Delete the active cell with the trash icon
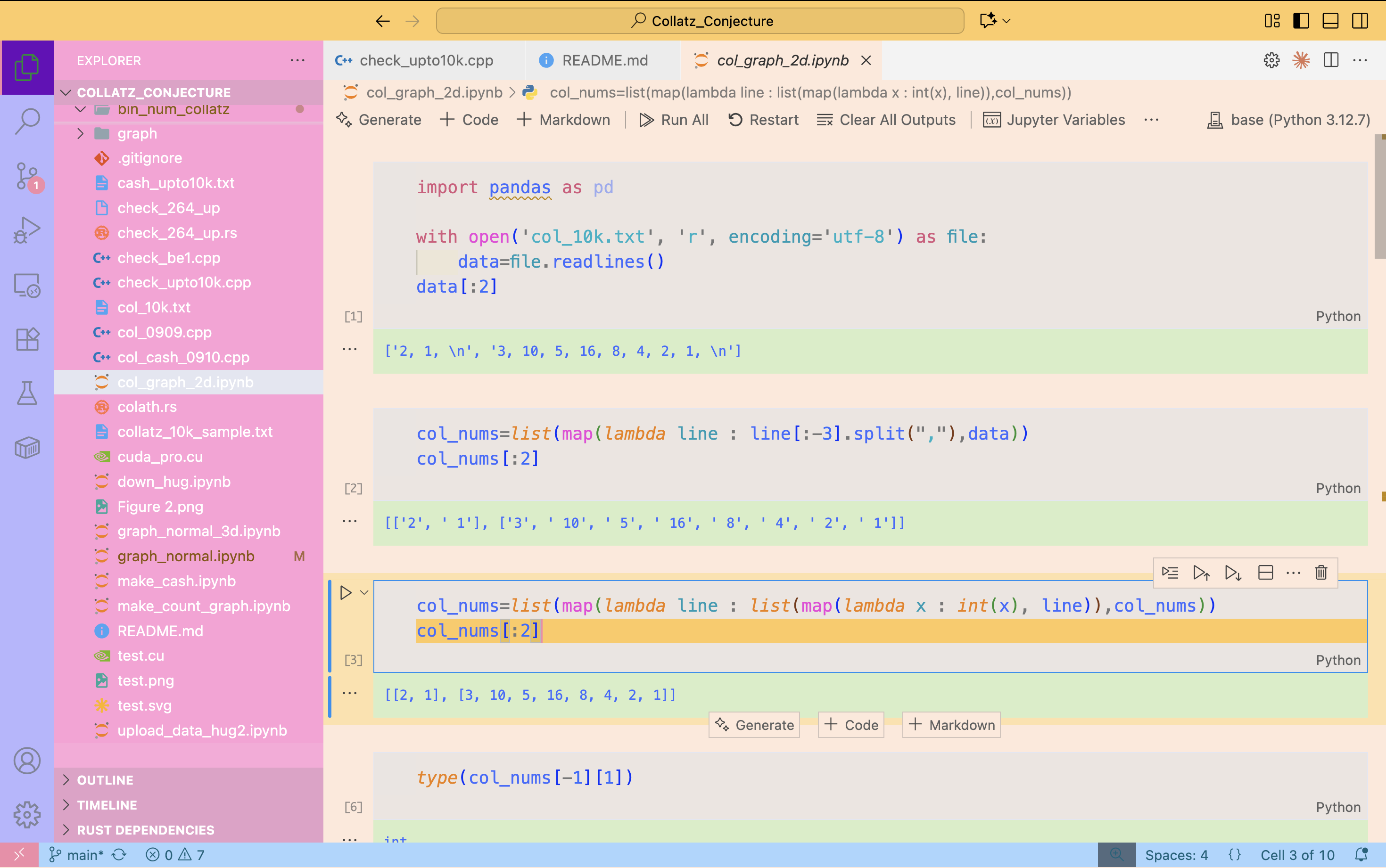 tap(1321, 573)
